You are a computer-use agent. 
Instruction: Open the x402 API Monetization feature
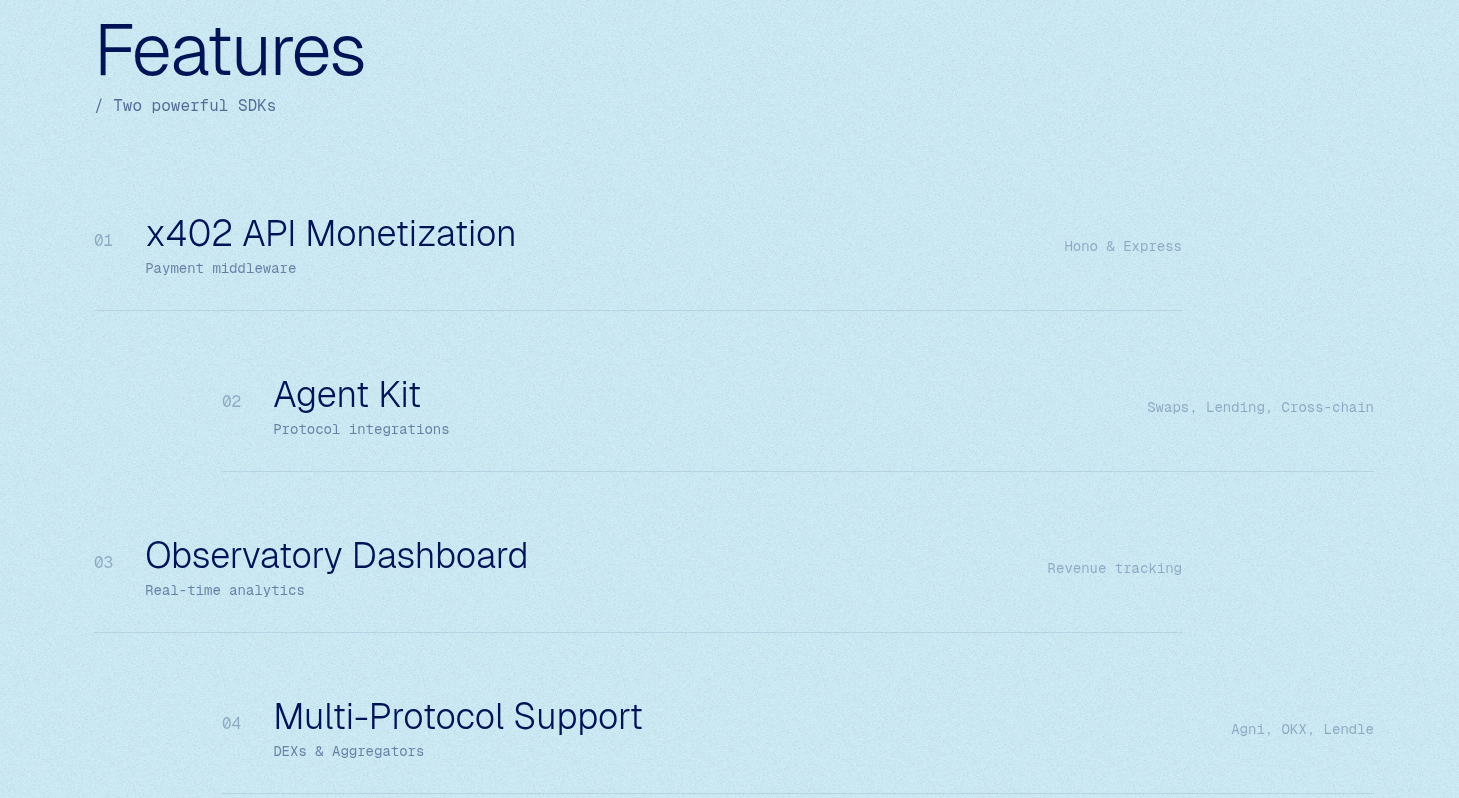pyautogui.click(x=330, y=234)
